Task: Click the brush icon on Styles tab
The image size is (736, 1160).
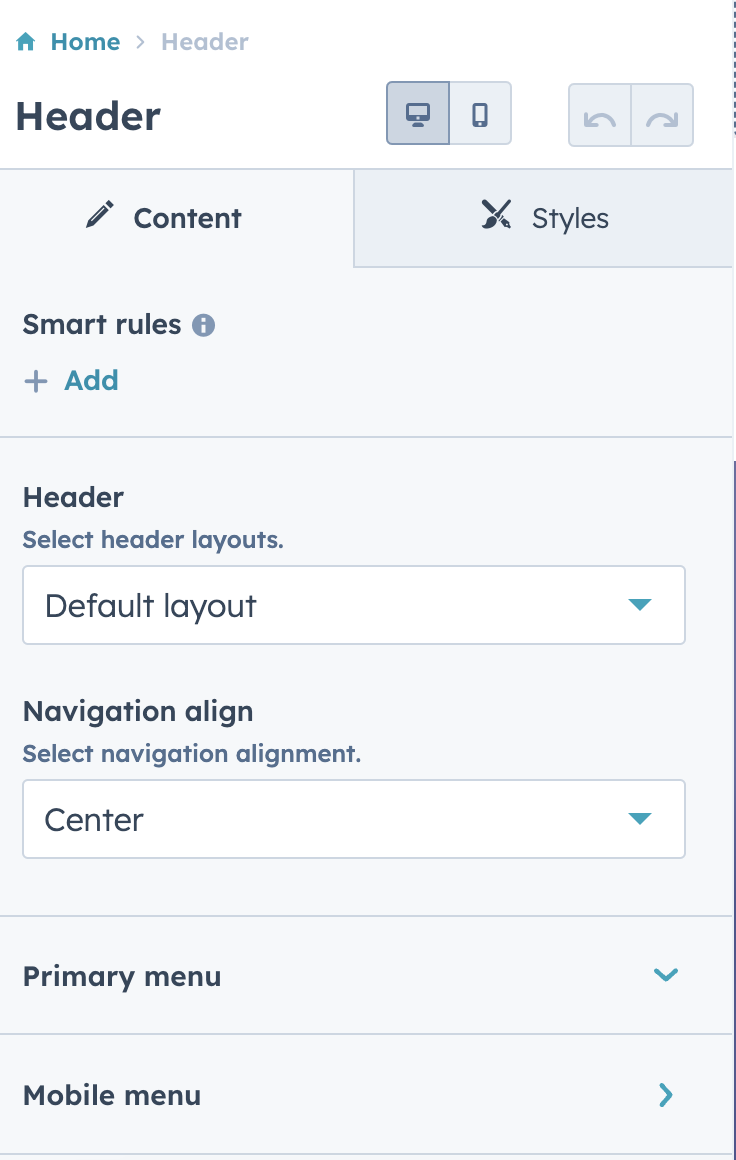Action: pos(496,215)
